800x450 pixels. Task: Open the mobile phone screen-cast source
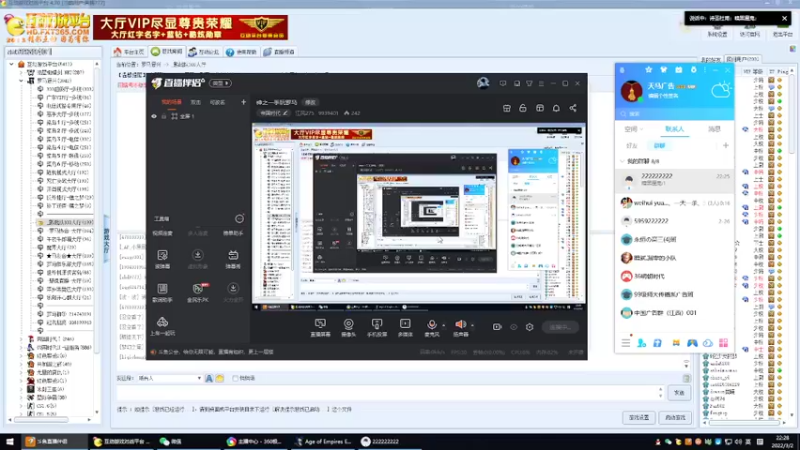377,327
